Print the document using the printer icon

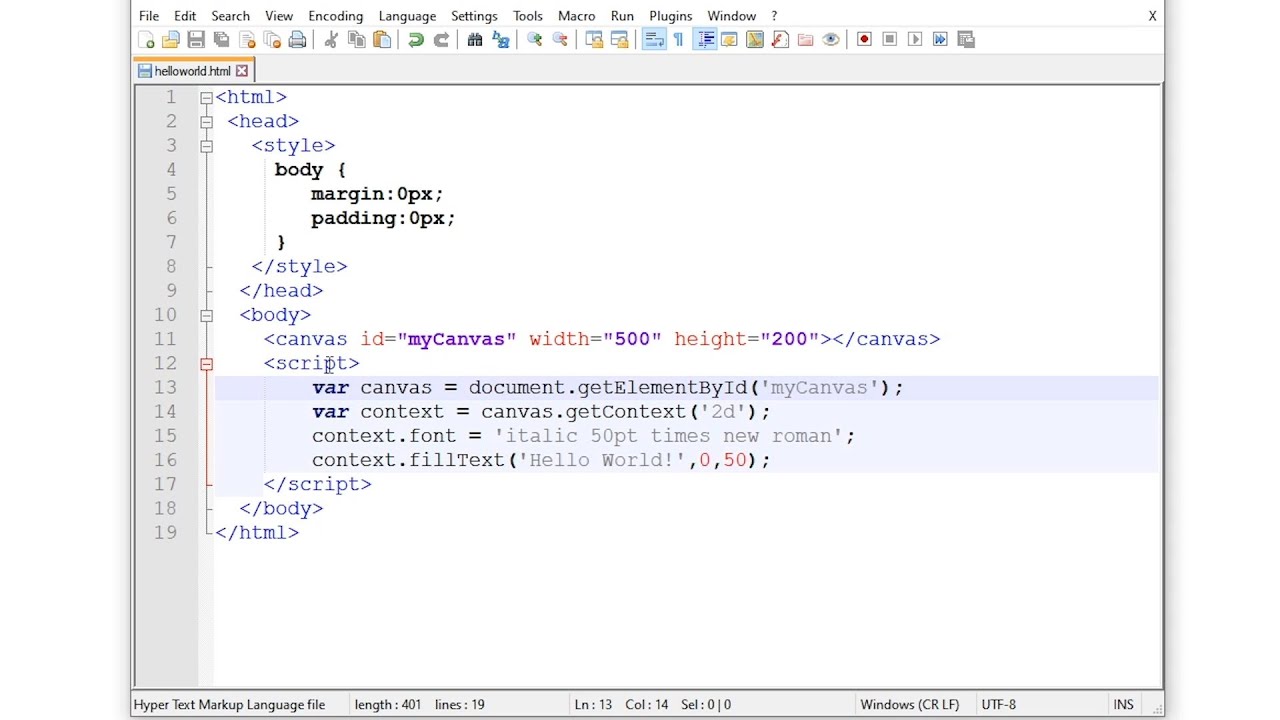(x=297, y=39)
